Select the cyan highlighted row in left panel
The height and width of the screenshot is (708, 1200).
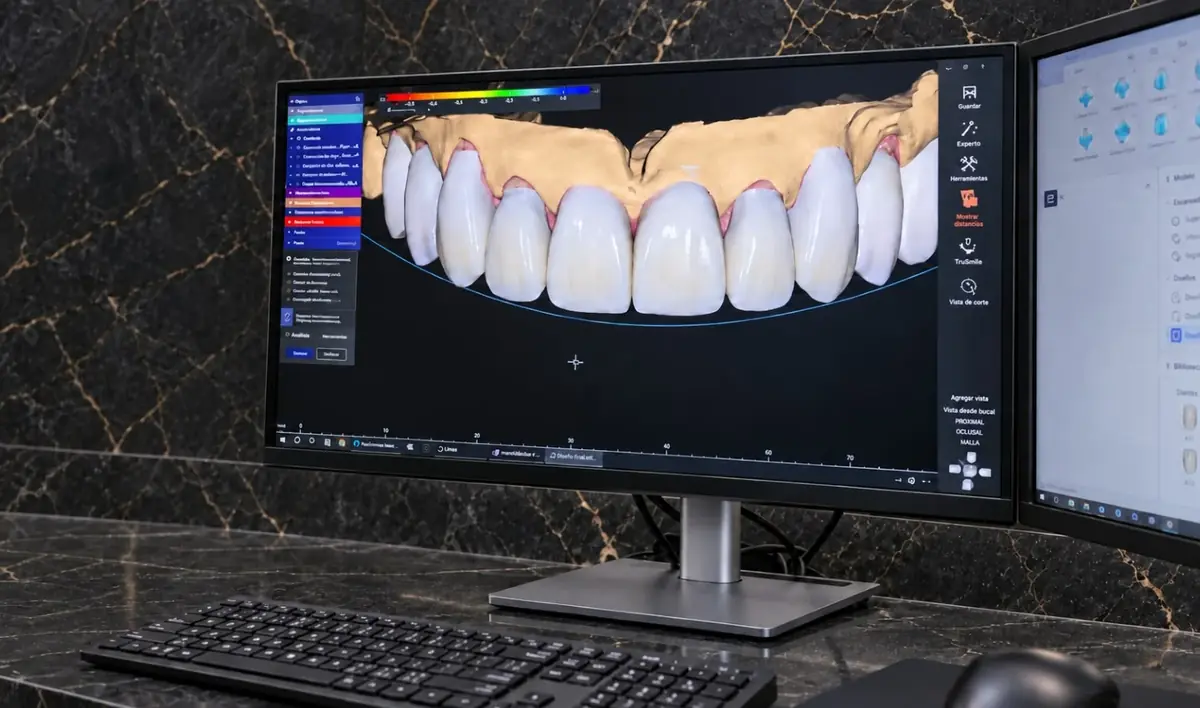pyautogui.click(x=324, y=120)
